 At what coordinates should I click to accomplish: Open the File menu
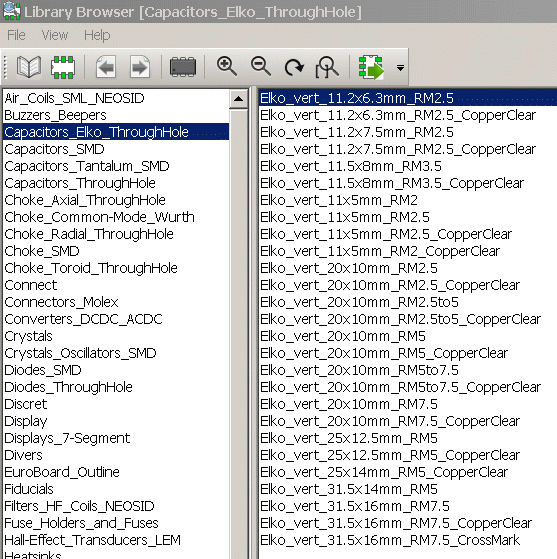point(16,35)
